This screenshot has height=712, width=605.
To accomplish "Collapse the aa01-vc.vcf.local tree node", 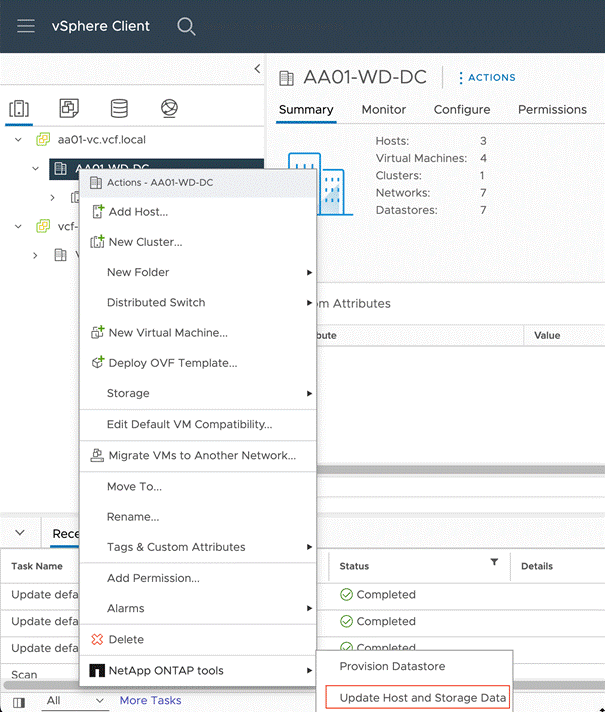I will pos(18,139).
